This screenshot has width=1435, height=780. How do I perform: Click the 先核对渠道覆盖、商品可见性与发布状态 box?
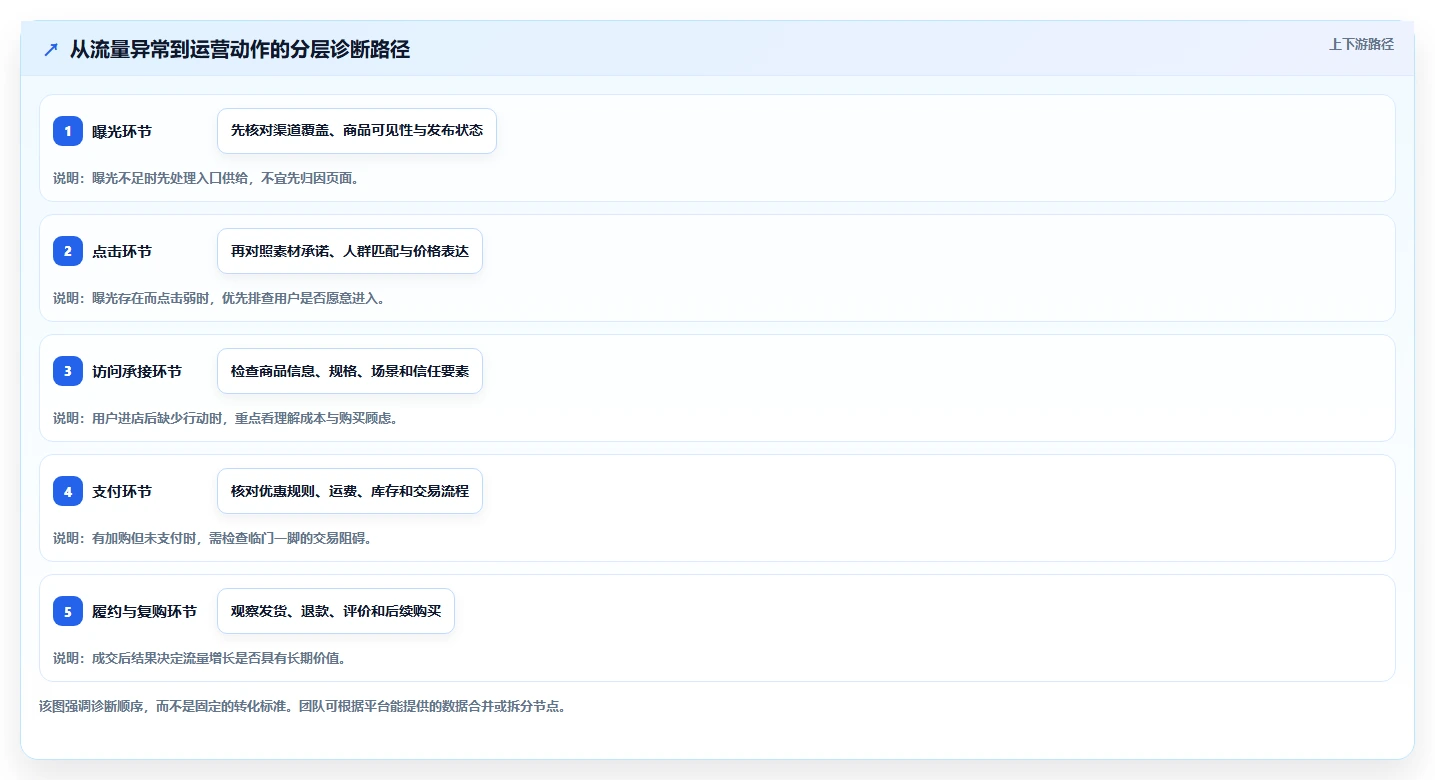pos(357,131)
